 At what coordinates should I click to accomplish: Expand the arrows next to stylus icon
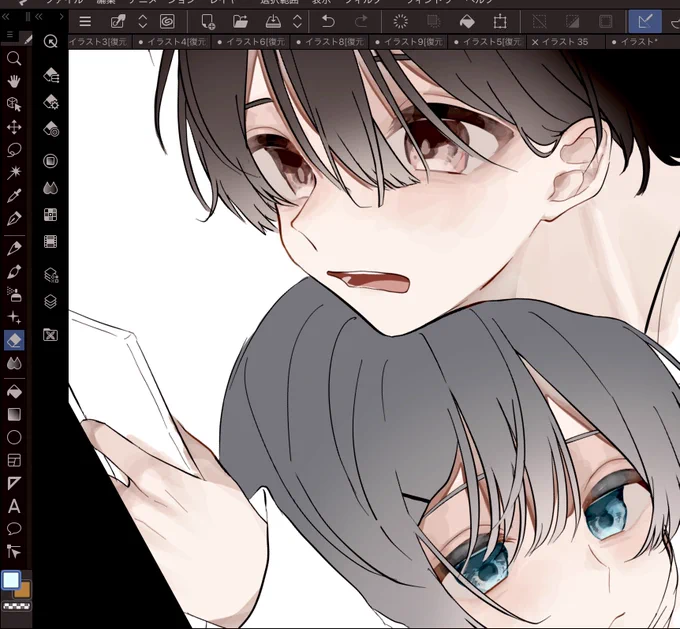click(x=142, y=21)
